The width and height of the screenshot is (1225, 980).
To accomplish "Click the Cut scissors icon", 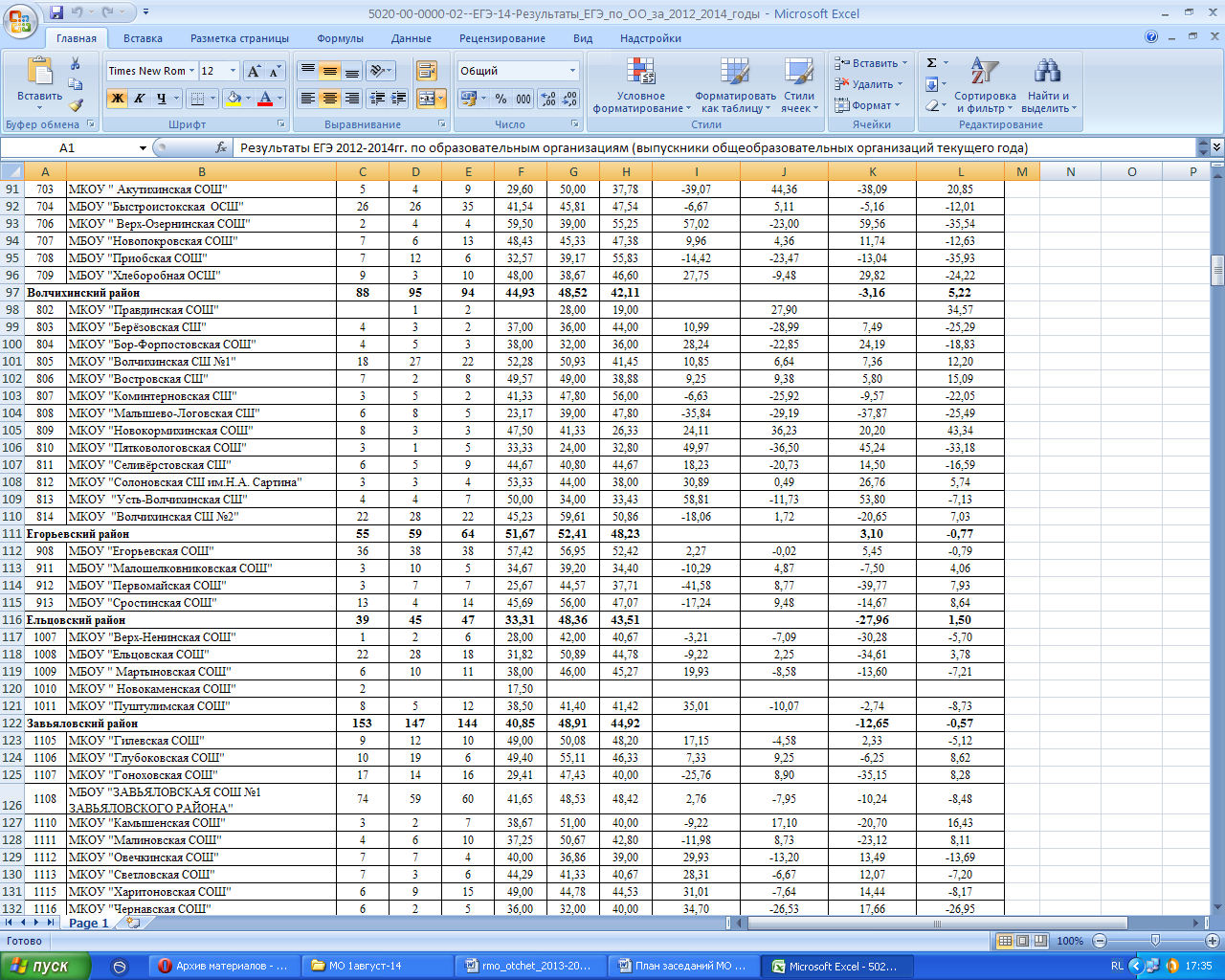I will pos(76,63).
